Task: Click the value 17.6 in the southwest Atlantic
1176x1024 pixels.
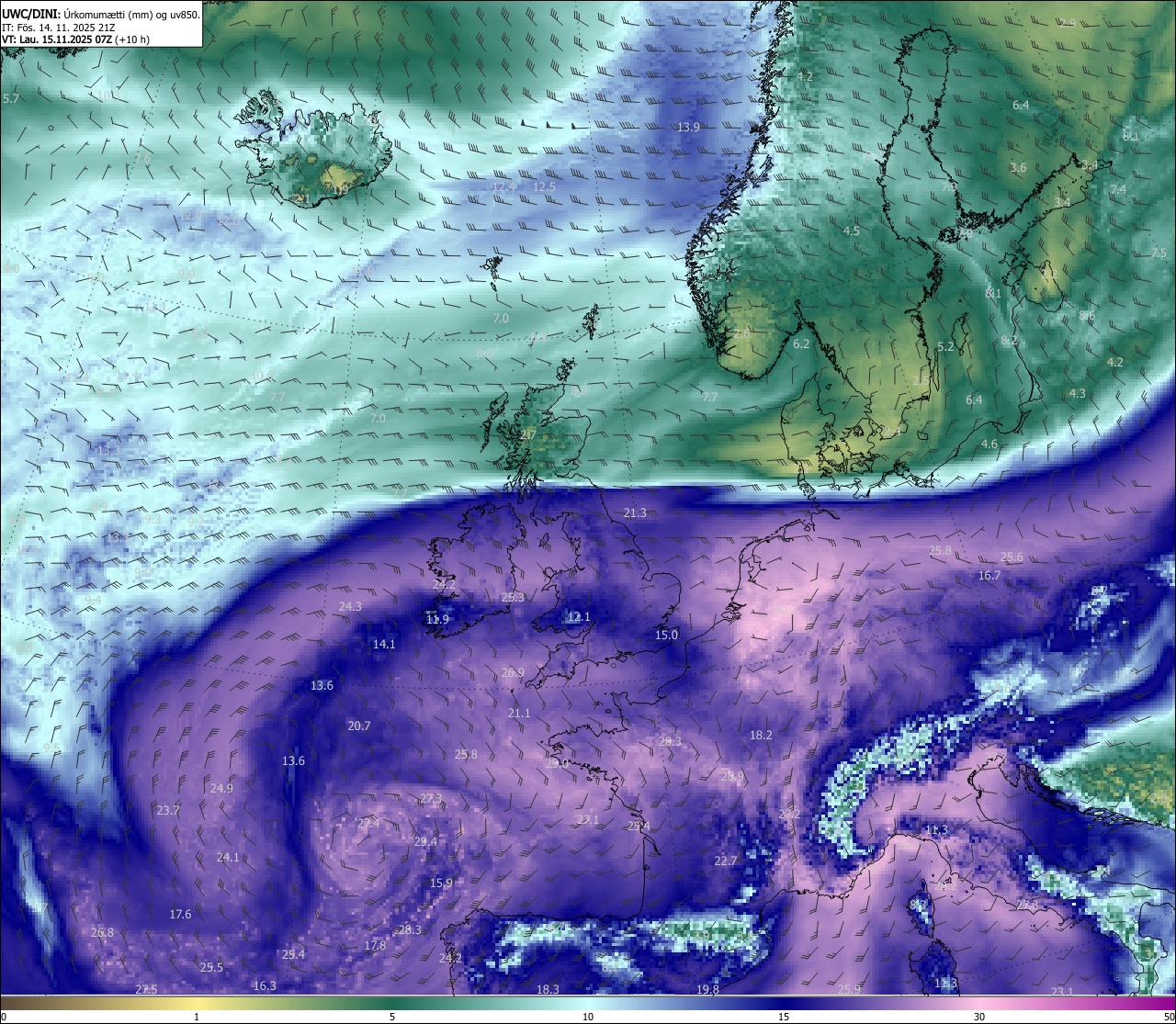Action: coord(181,914)
